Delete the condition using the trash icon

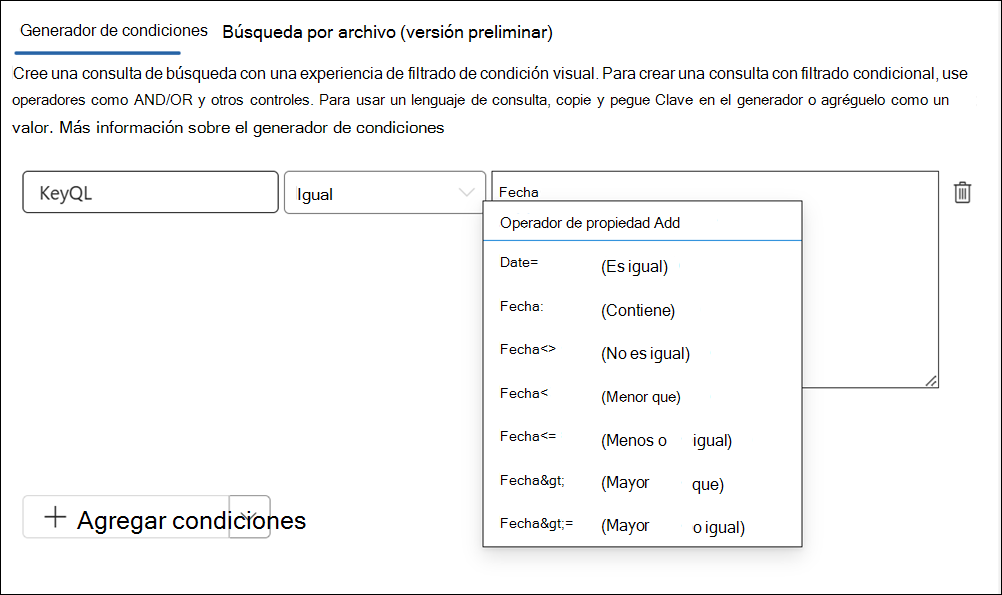point(962,192)
